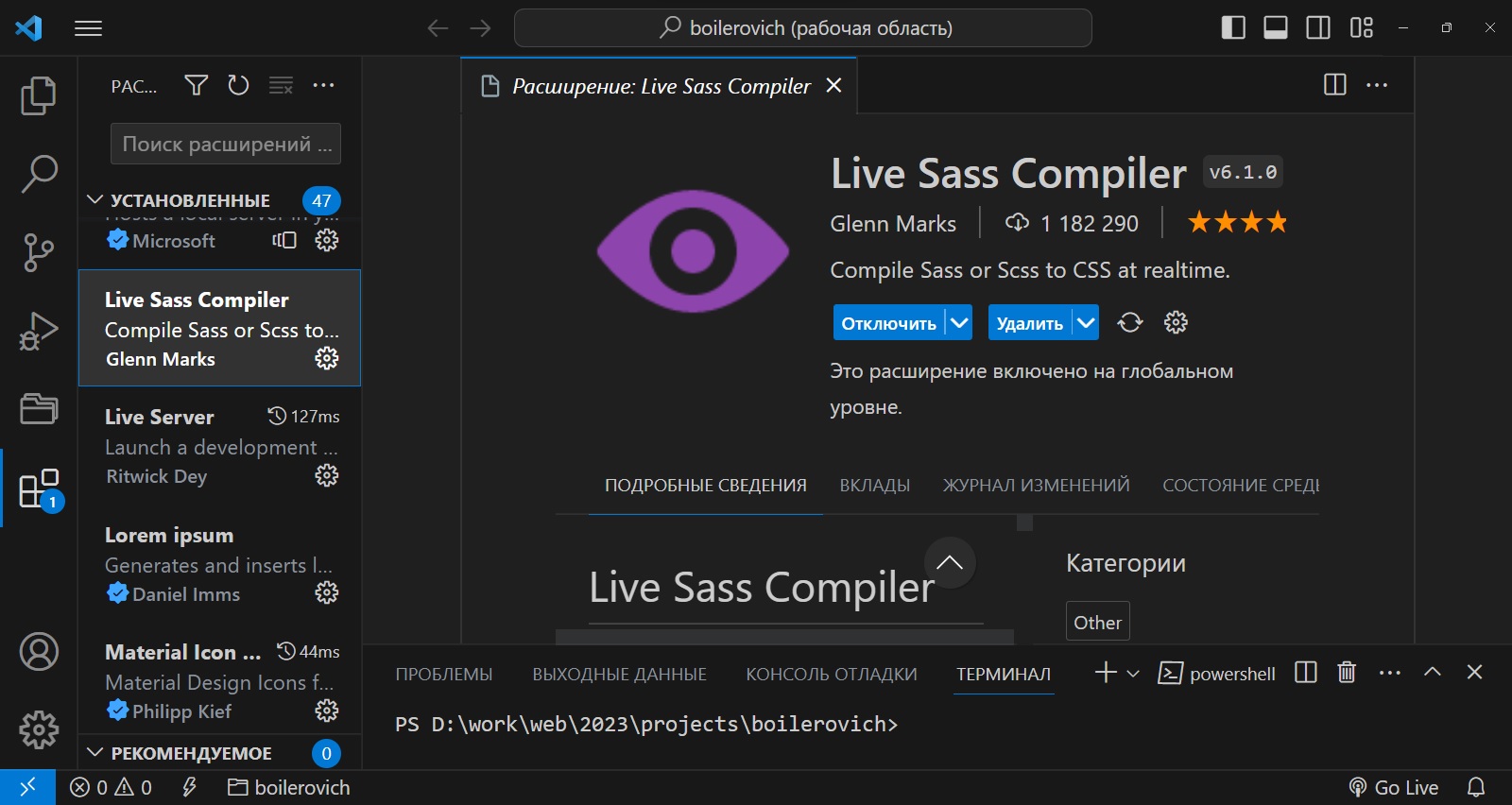
Task: Open the gear for Material Icon row
Action: point(327,710)
